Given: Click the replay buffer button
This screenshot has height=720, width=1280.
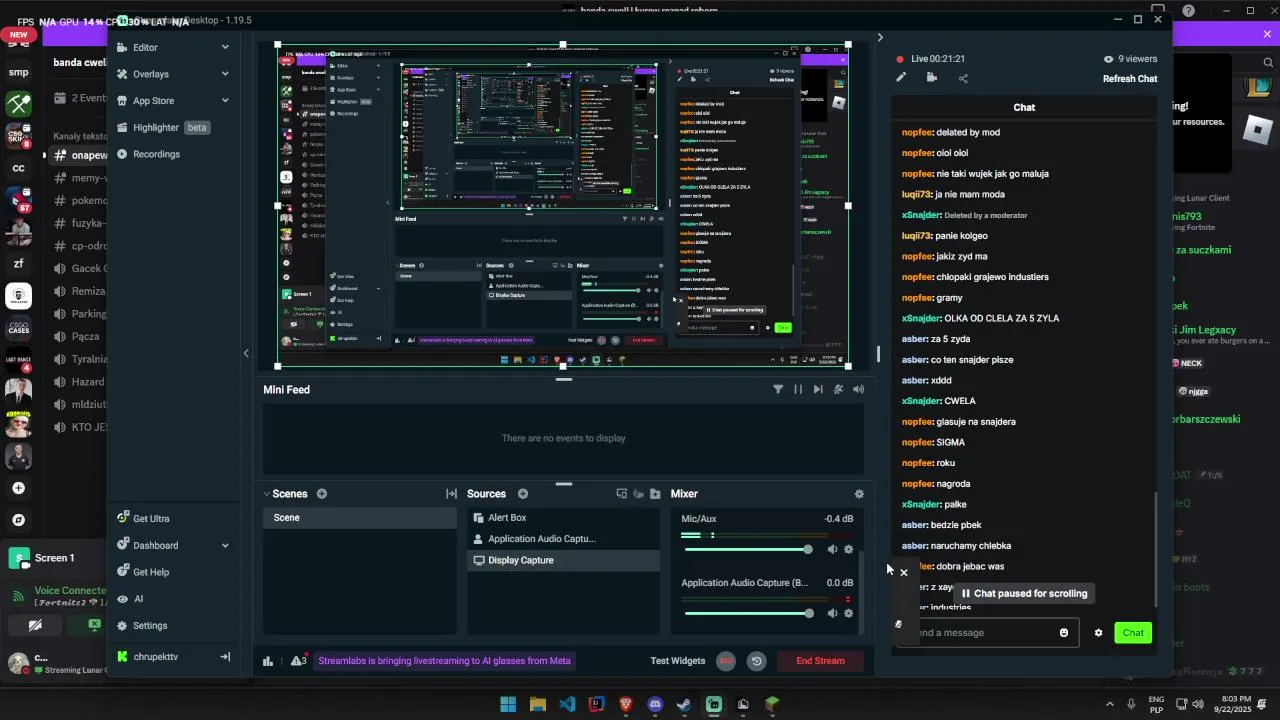Looking at the screenshot, I should click(x=757, y=661).
